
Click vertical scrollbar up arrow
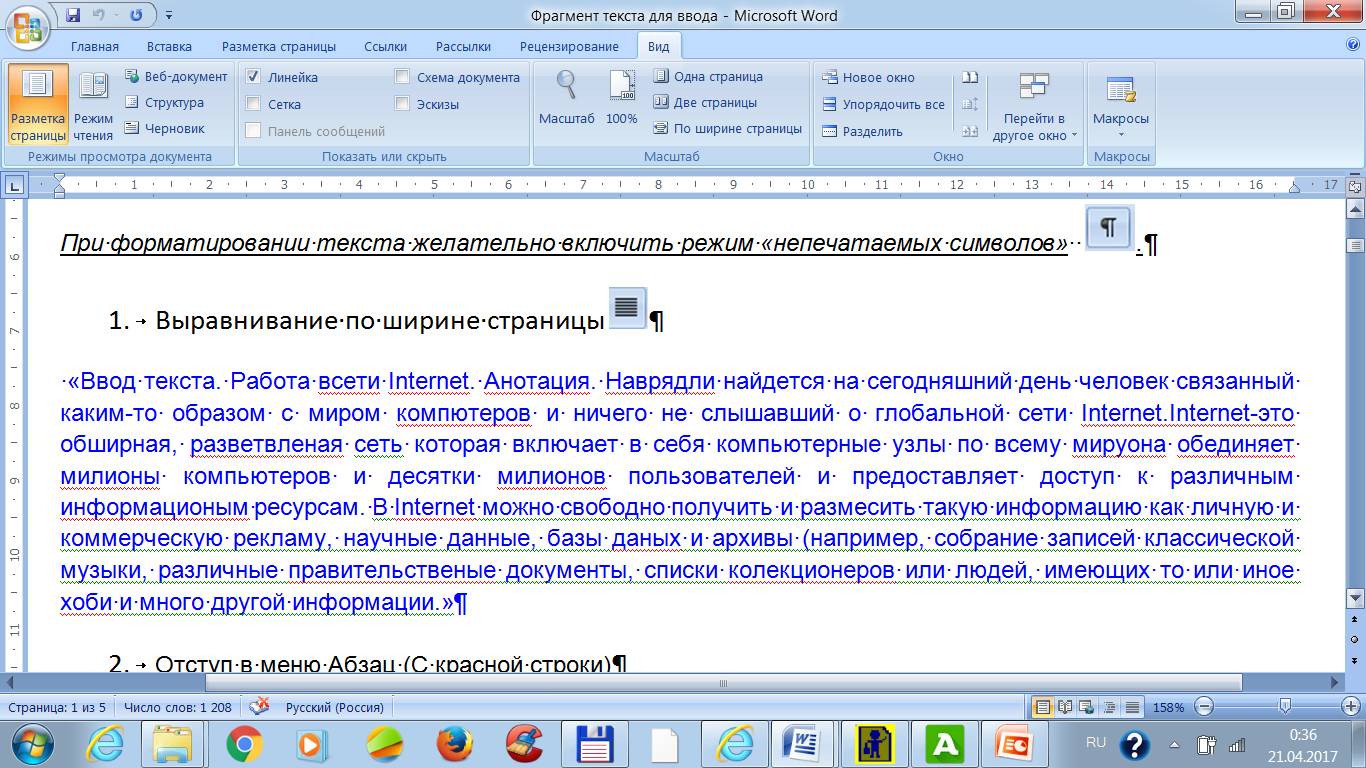tap(1355, 207)
